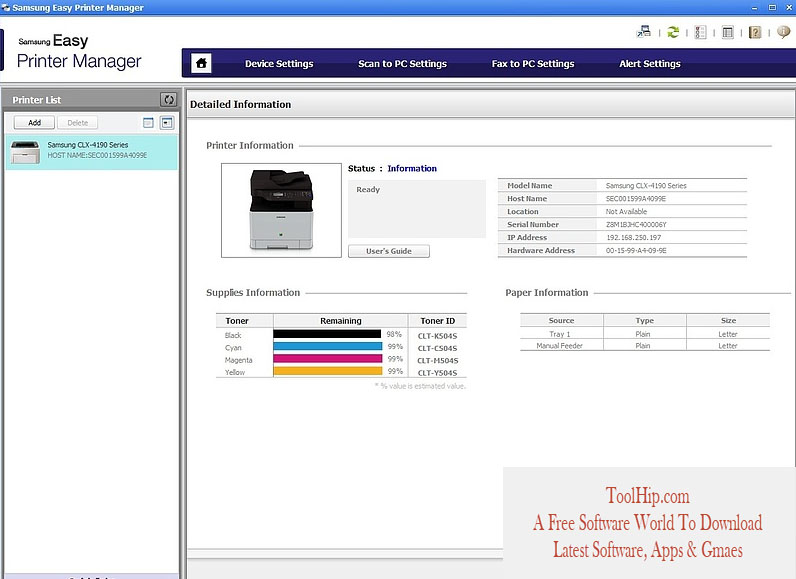Click the Tray 1 source cell

coord(559,334)
